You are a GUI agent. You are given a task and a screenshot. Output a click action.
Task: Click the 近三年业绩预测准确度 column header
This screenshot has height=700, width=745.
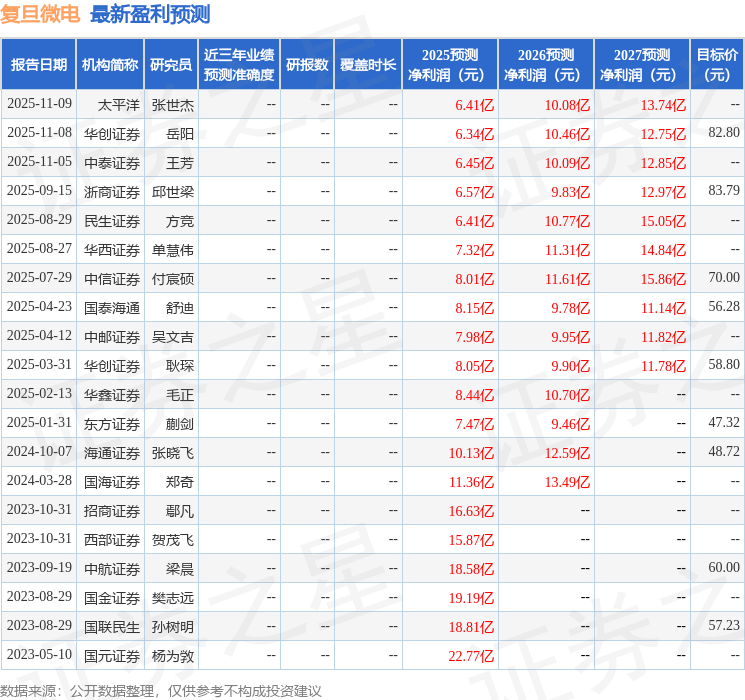point(239,65)
